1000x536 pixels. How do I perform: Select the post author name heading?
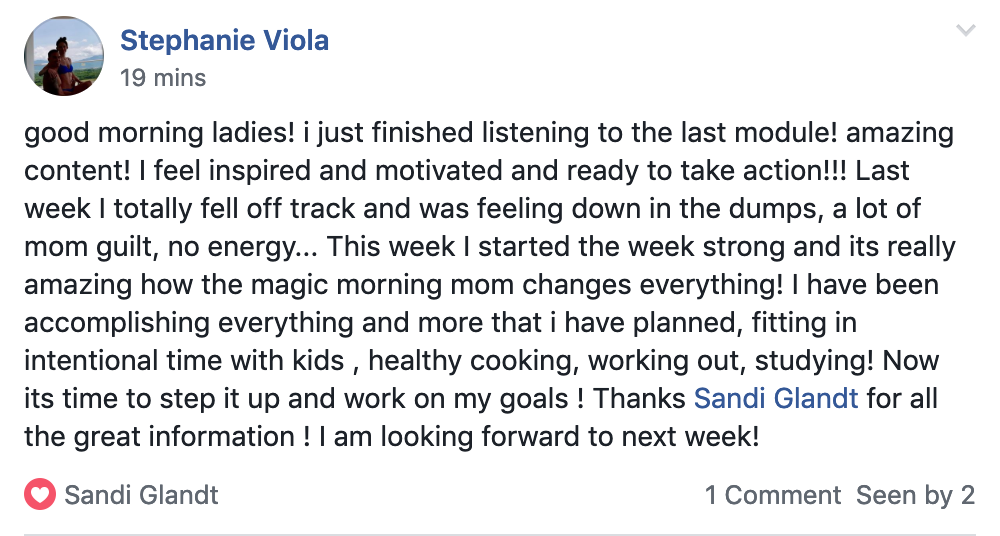click(224, 41)
